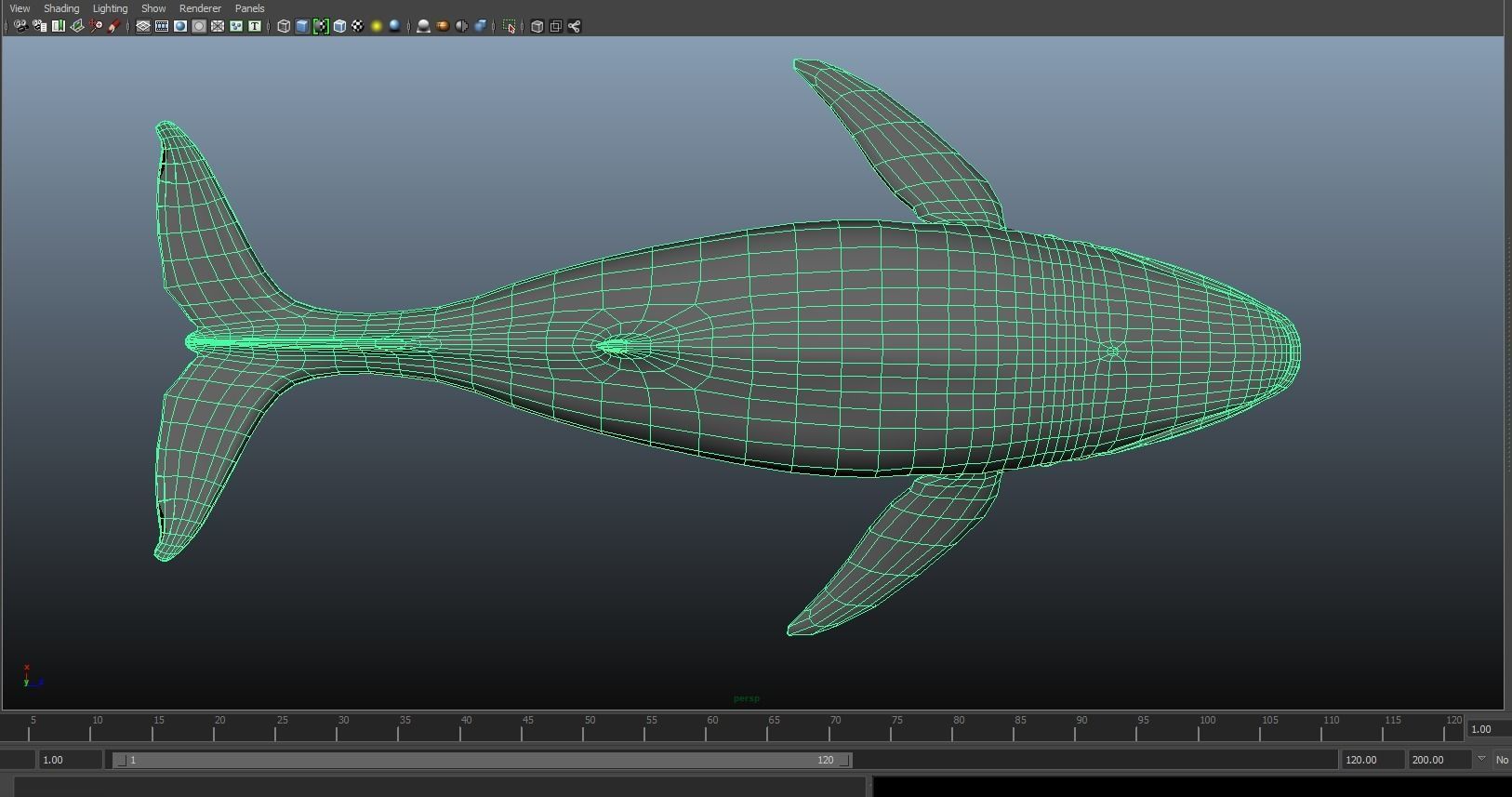Click the playback start field 1.00

70,760
